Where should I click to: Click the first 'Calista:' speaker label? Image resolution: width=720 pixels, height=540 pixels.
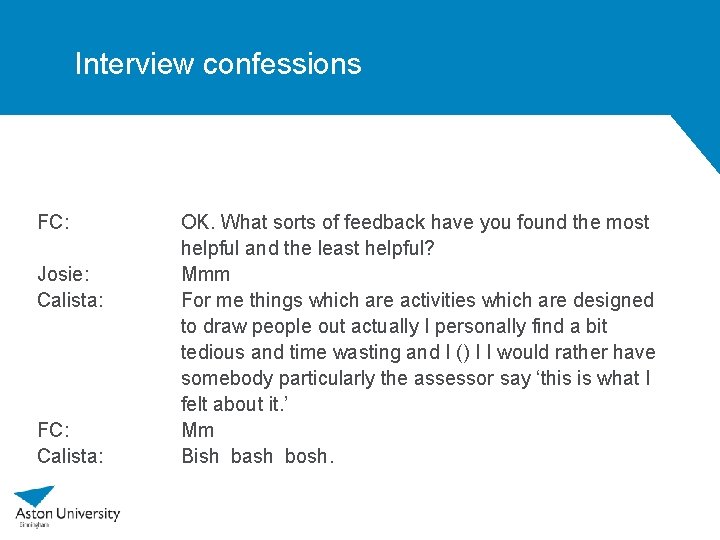(x=70, y=300)
